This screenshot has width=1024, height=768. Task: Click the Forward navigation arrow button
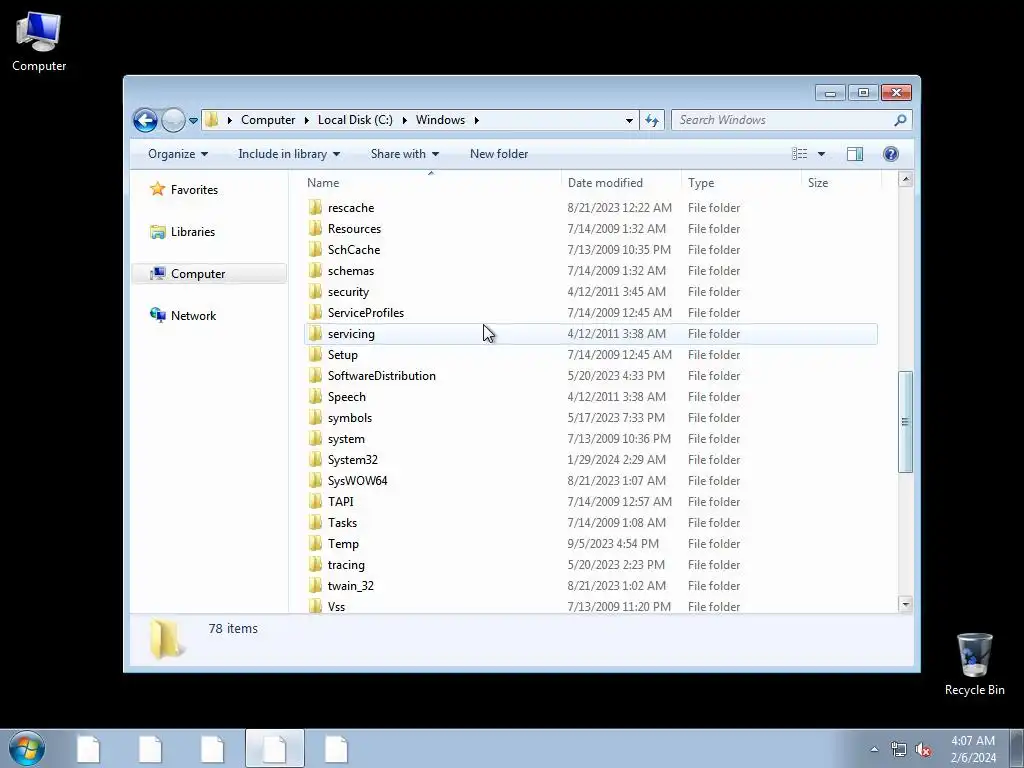coord(173,120)
